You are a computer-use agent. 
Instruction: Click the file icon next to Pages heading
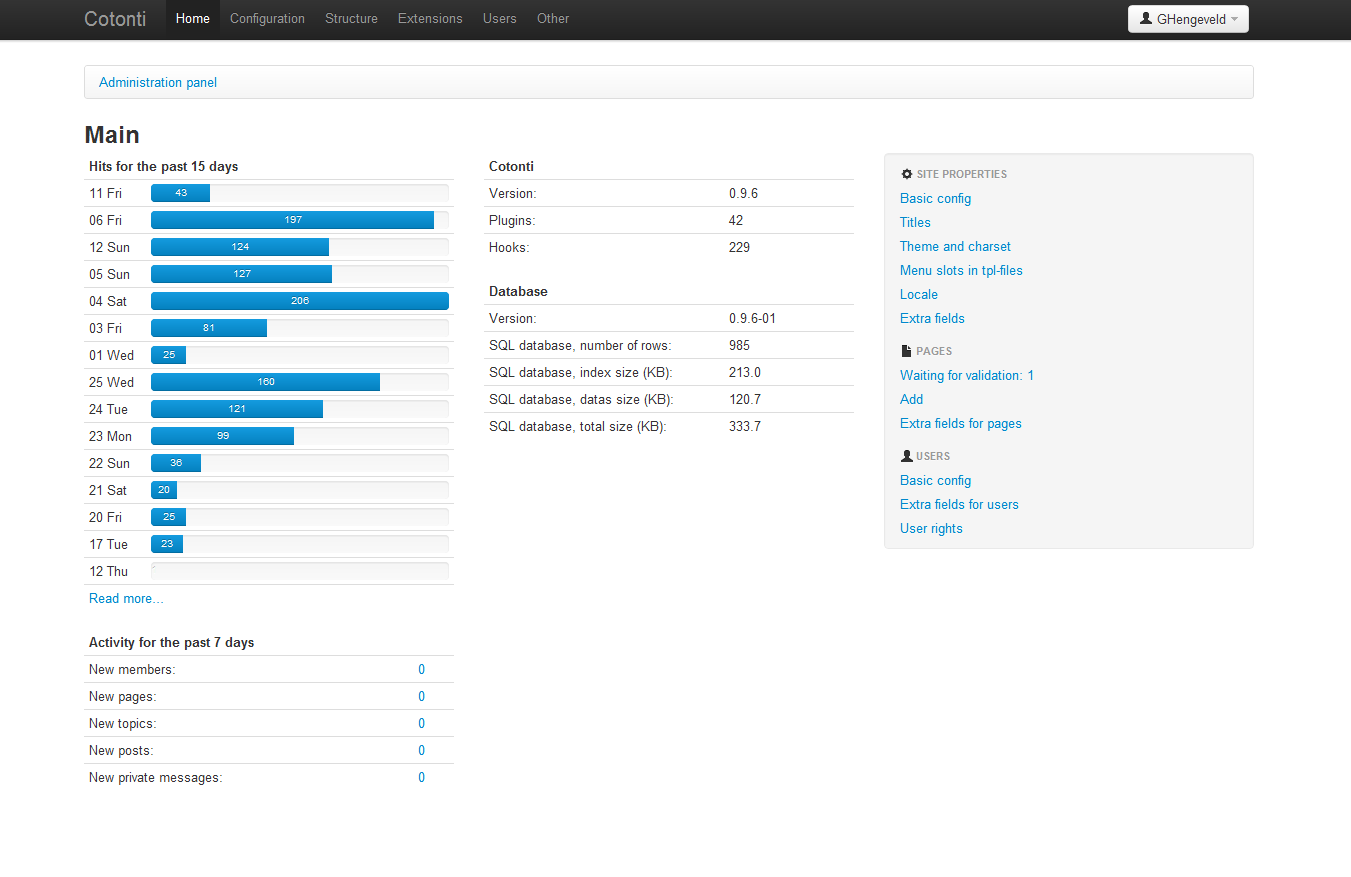tap(907, 351)
